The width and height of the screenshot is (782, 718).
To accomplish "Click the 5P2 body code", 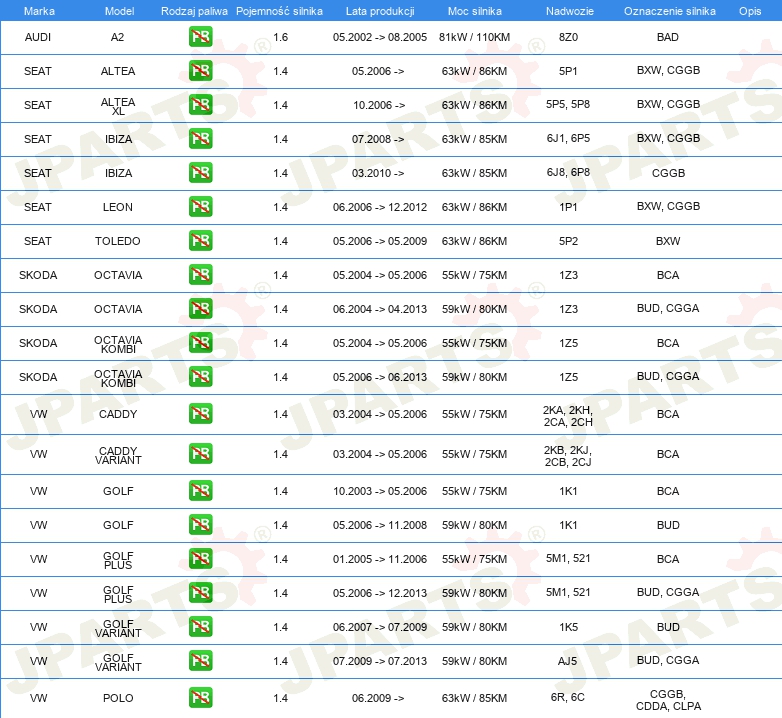I will [x=568, y=241].
